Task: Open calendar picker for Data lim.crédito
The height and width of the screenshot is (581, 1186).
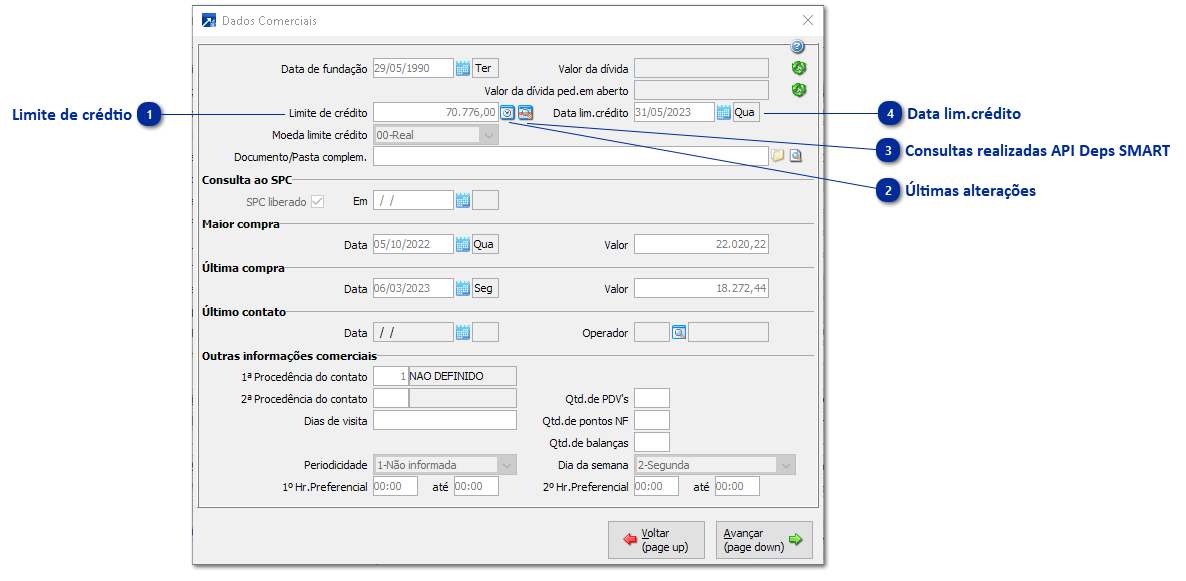Action: 724,112
